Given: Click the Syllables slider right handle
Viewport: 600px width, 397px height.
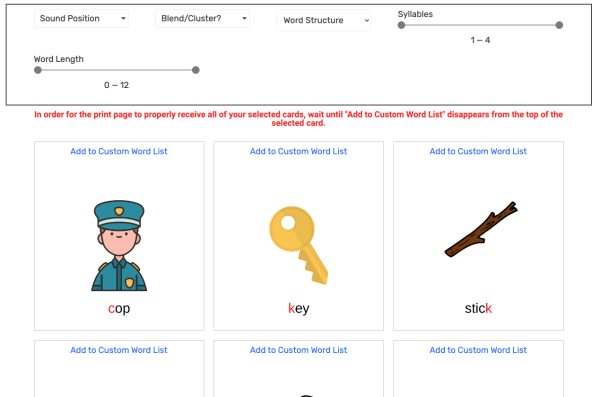Looking at the screenshot, I should (559, 25).
